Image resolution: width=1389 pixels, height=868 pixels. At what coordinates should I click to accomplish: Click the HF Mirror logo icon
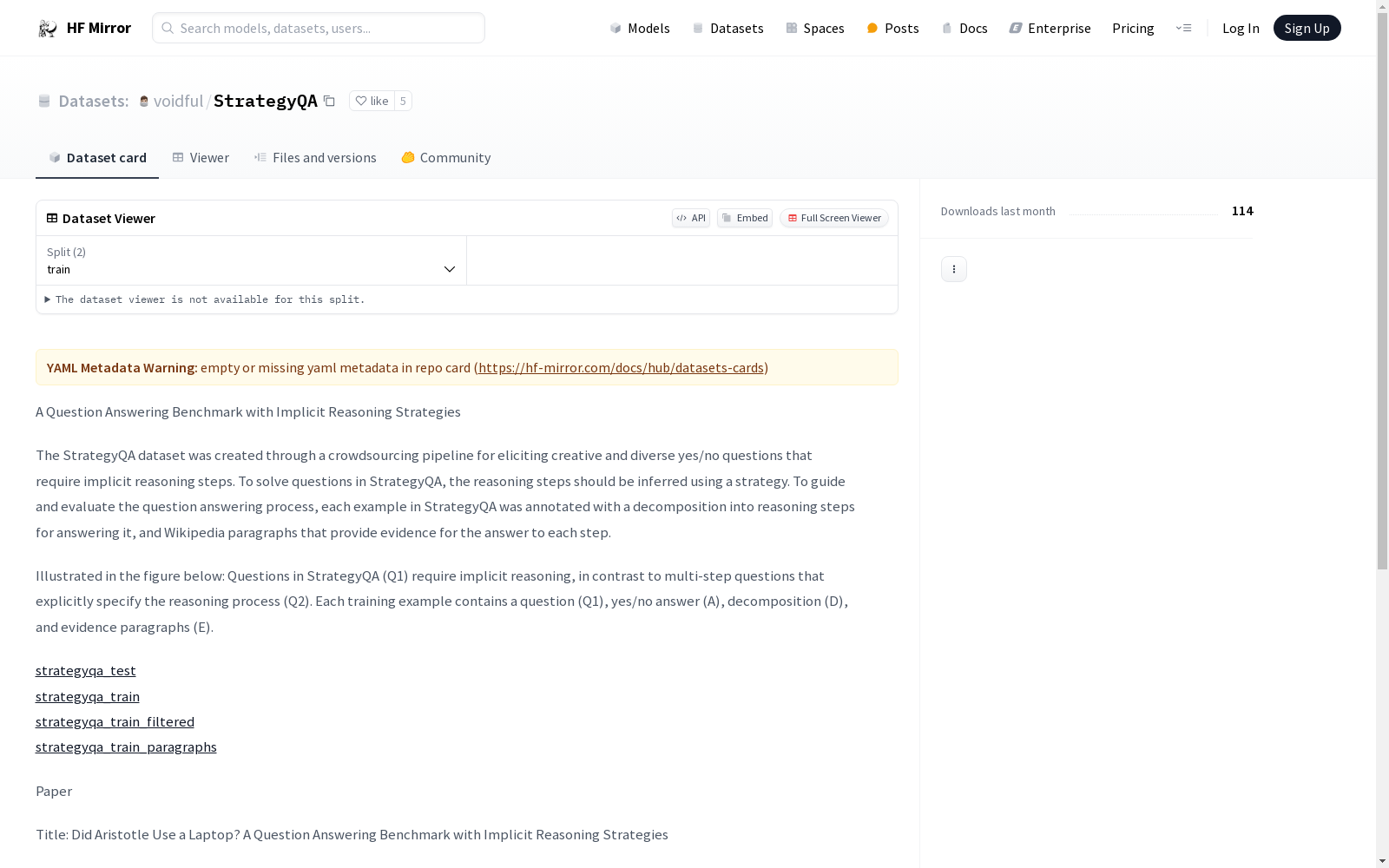point(47,29)
